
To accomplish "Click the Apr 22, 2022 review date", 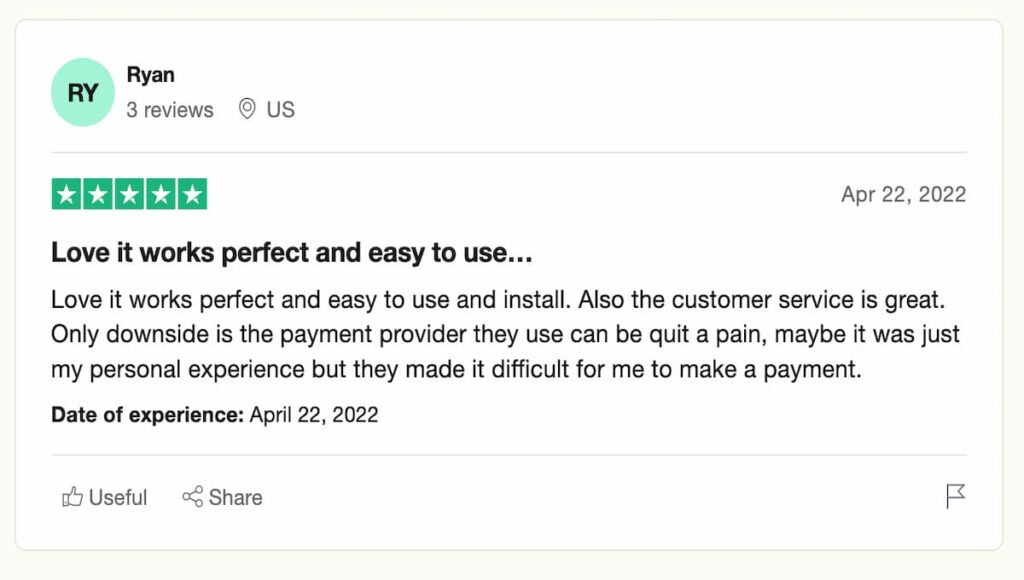I will point(903,194).
